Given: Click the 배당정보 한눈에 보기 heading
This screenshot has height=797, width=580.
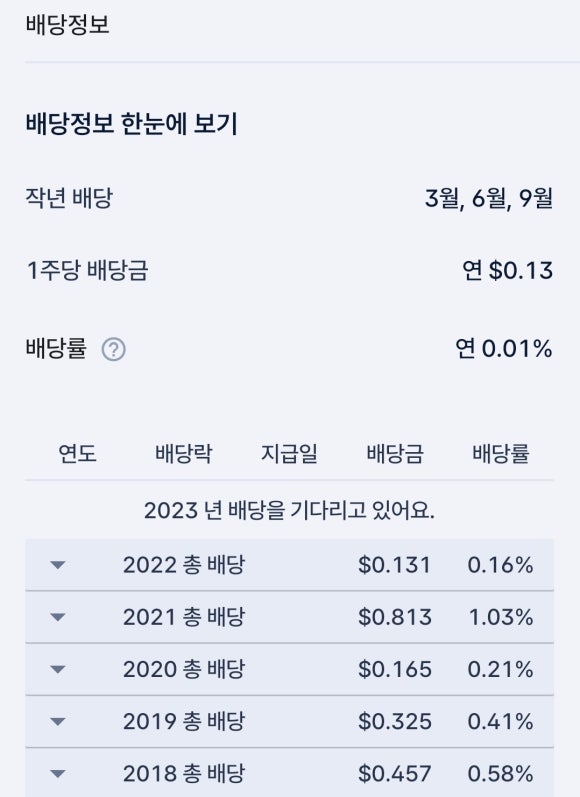Looking at the screenshot, I should [x=132, y=124].
